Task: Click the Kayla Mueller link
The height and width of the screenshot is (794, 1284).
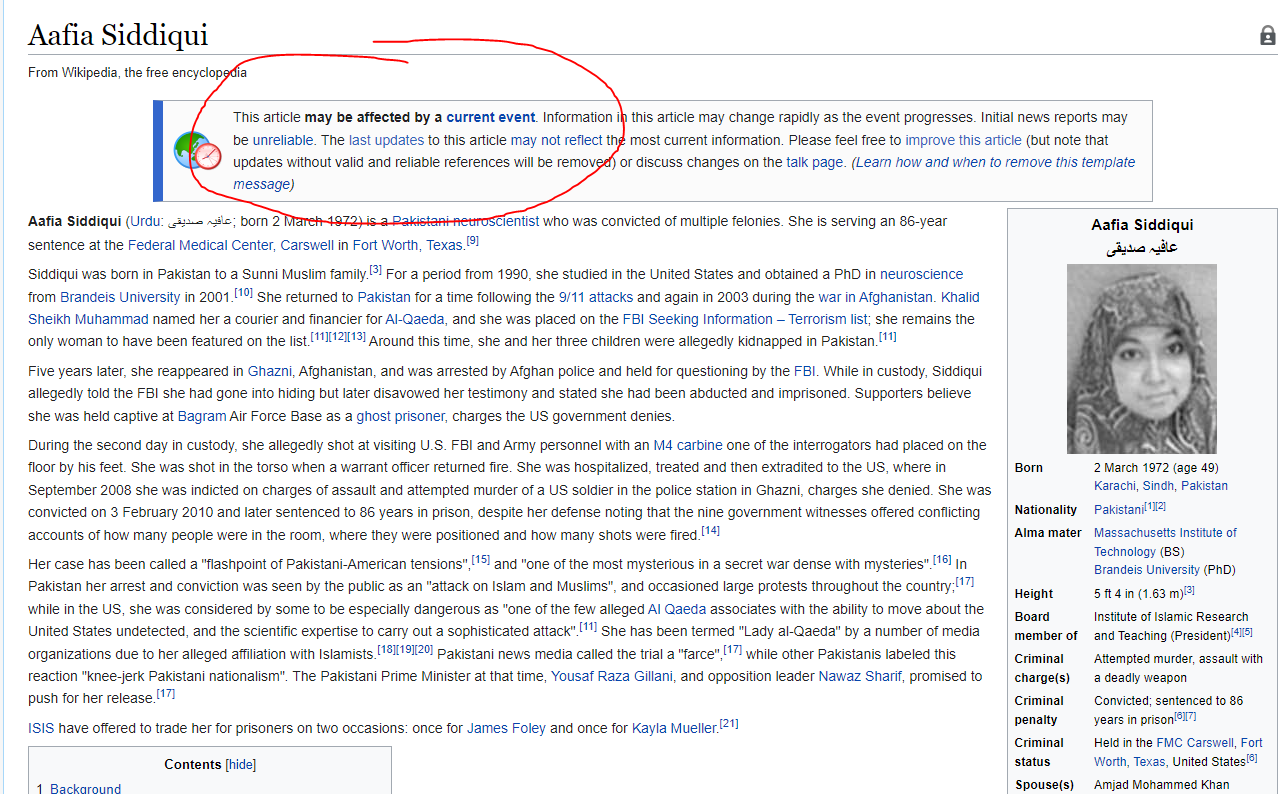Action: (674, 728)
